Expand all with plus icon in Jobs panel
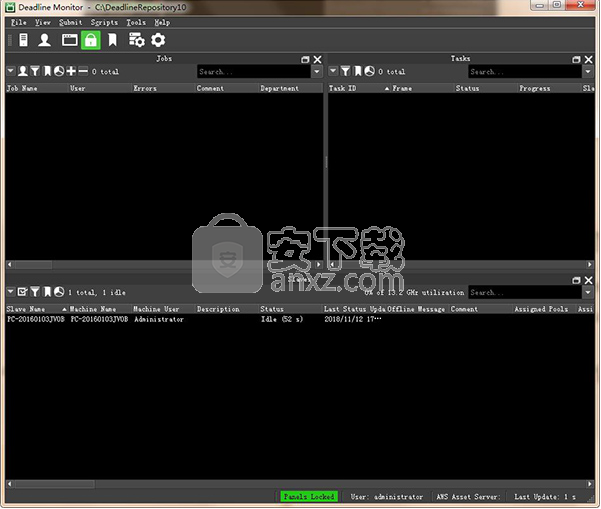The width and height of the screenshot is (601, 509). pyautogui.click(x=71, y=71)
